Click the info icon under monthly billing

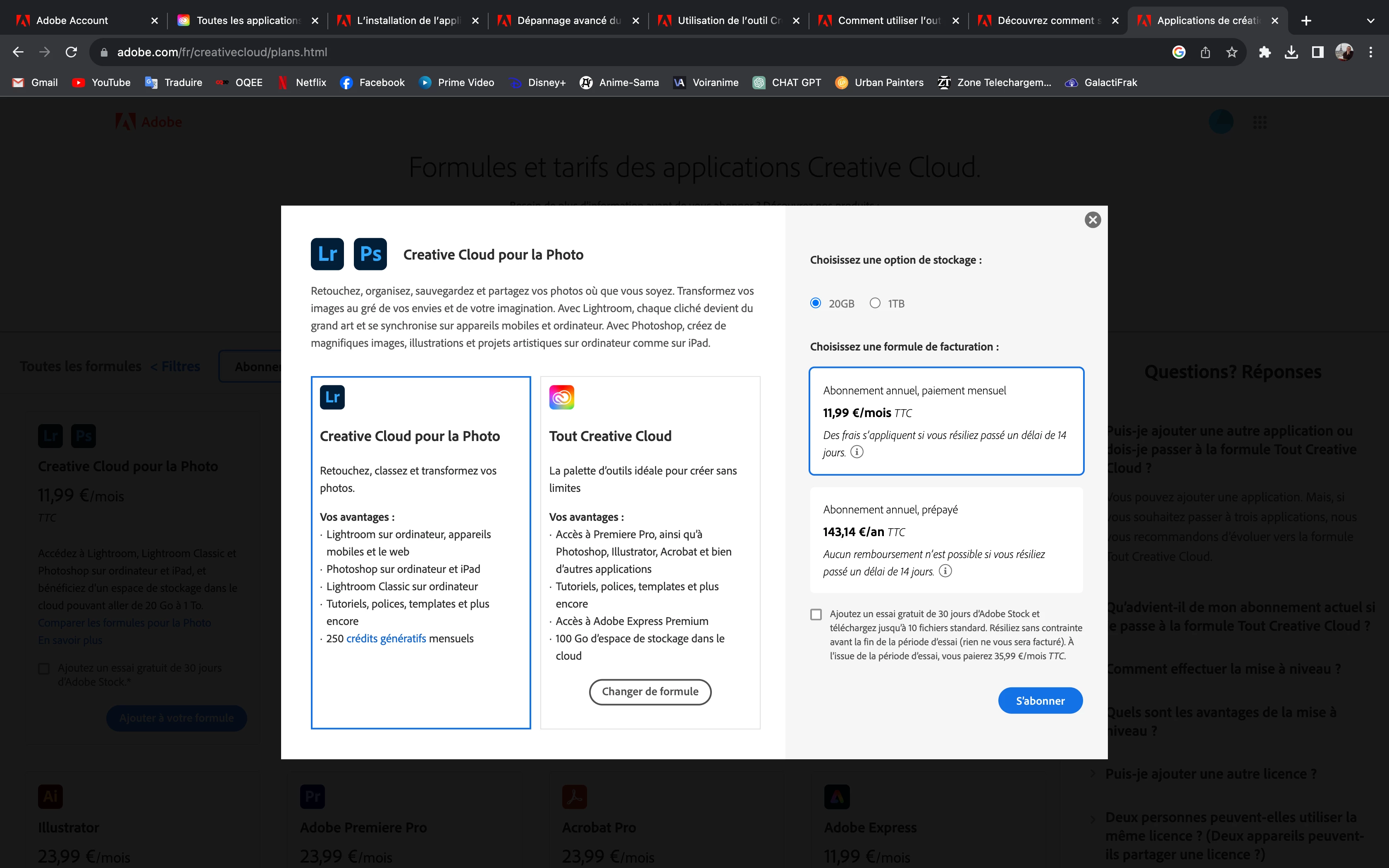857,452
